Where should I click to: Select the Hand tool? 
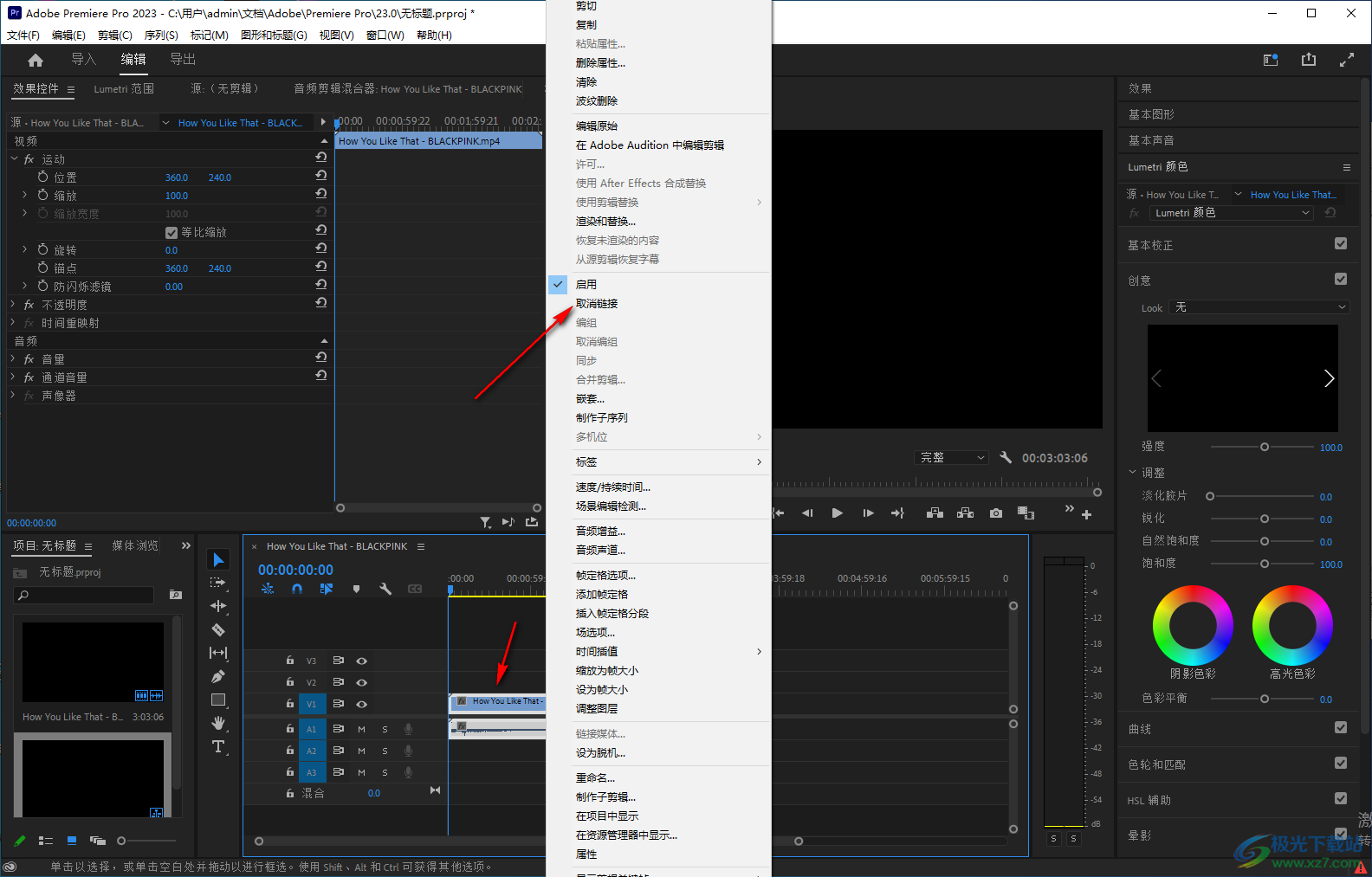(218, 723)
